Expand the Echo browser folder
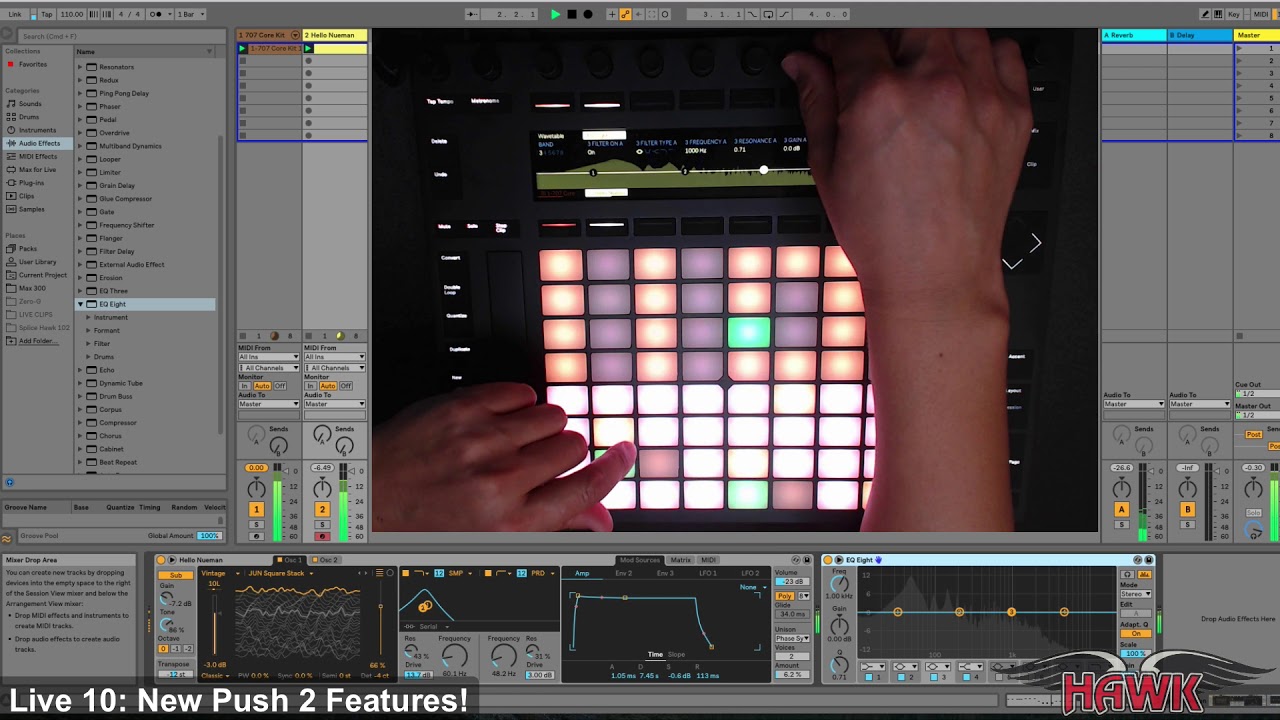Screen dimensions: 1280x720 (x=80, y=370)
